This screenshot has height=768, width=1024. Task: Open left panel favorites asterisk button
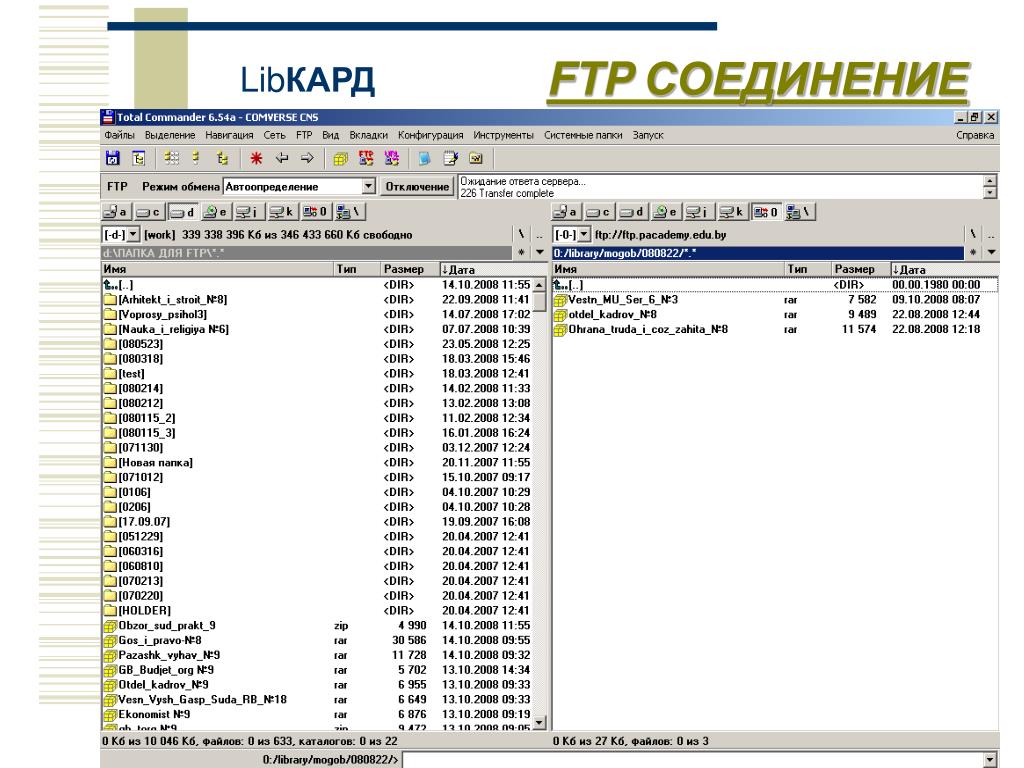click(x=521, y=252)
